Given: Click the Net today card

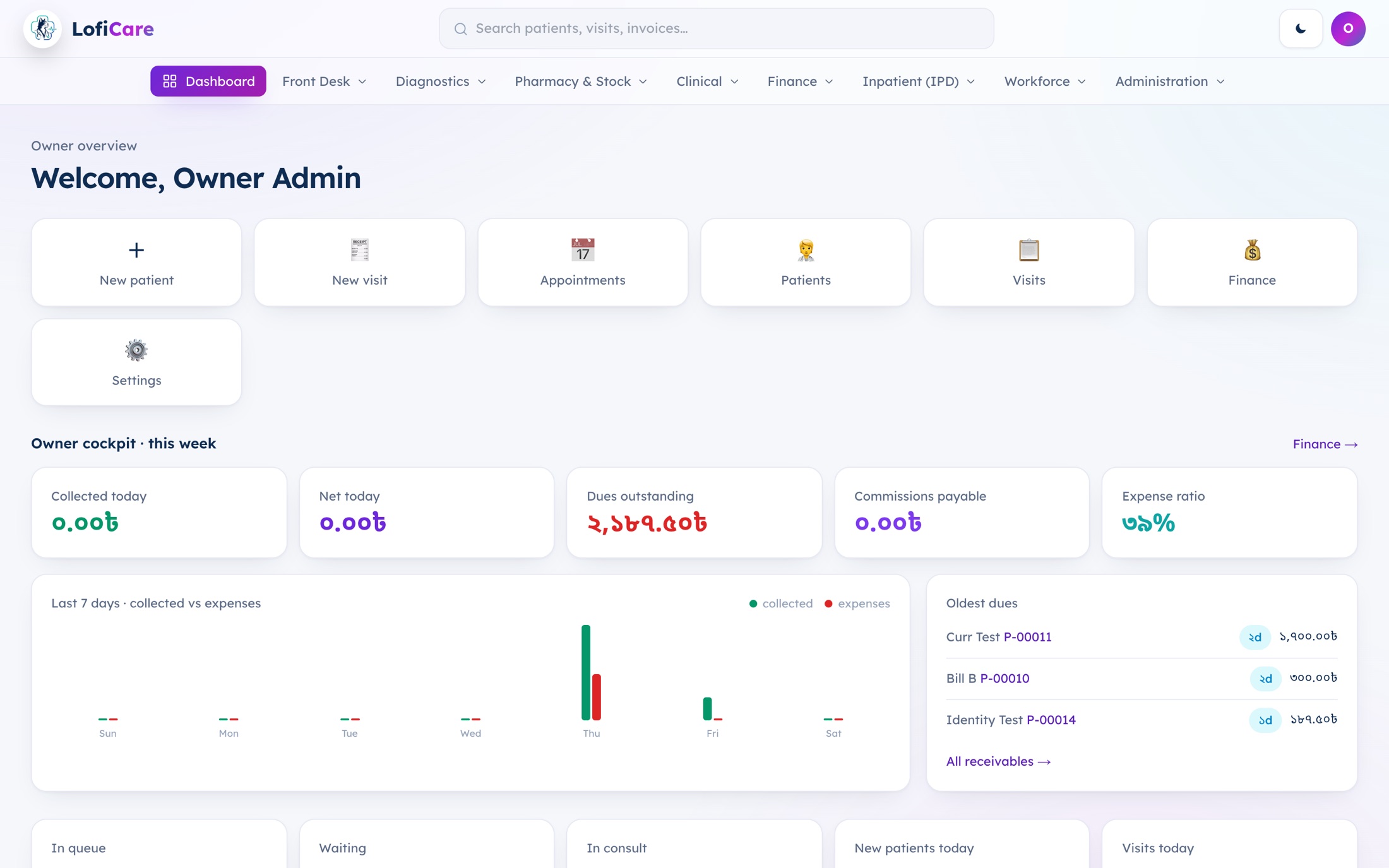Looking at the screenshot, I should (427, 513).
